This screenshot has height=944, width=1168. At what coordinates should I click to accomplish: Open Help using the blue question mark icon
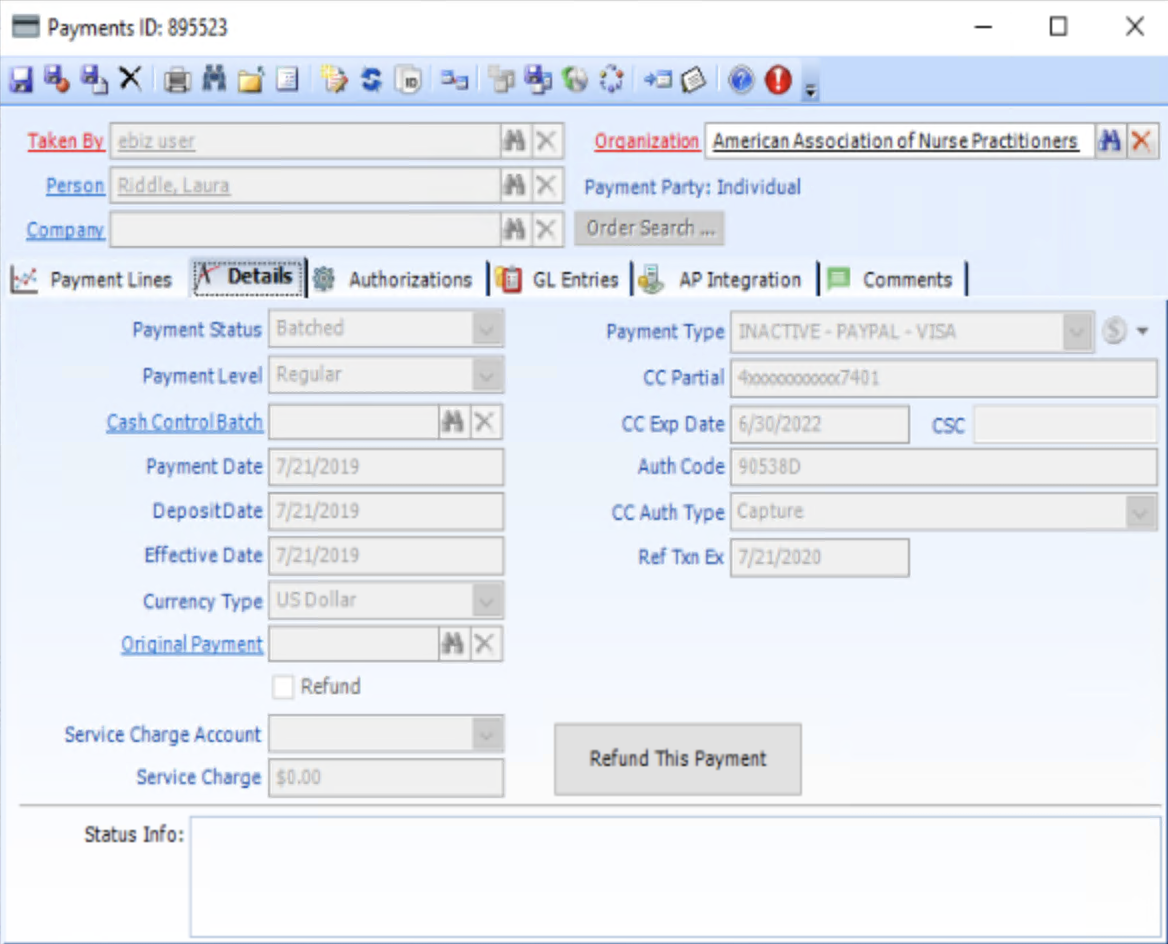point(741,80)
